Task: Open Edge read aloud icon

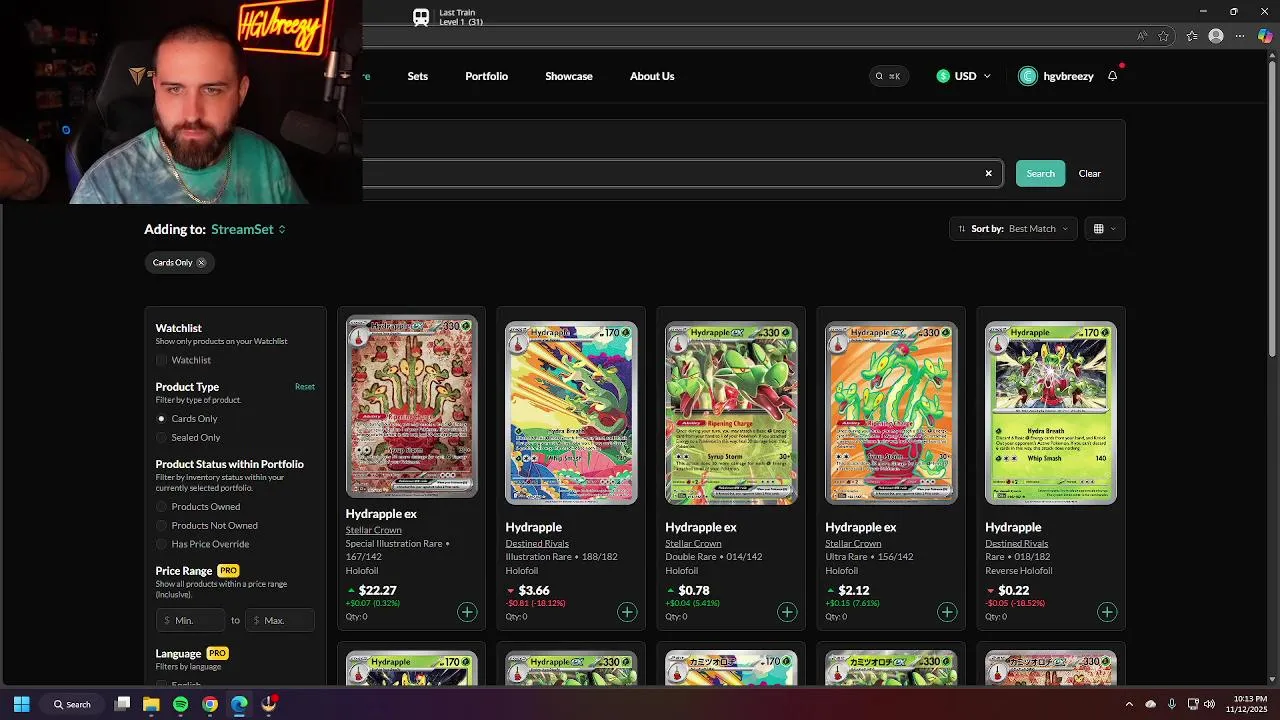Action: pos(1142,36)
